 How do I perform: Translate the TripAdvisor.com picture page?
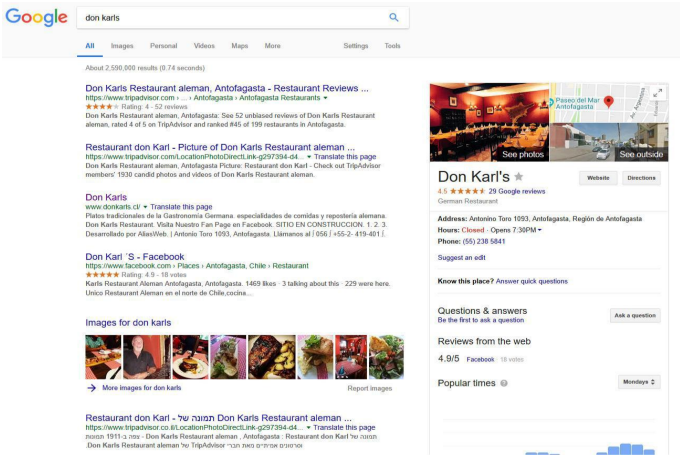pos(345,157)
